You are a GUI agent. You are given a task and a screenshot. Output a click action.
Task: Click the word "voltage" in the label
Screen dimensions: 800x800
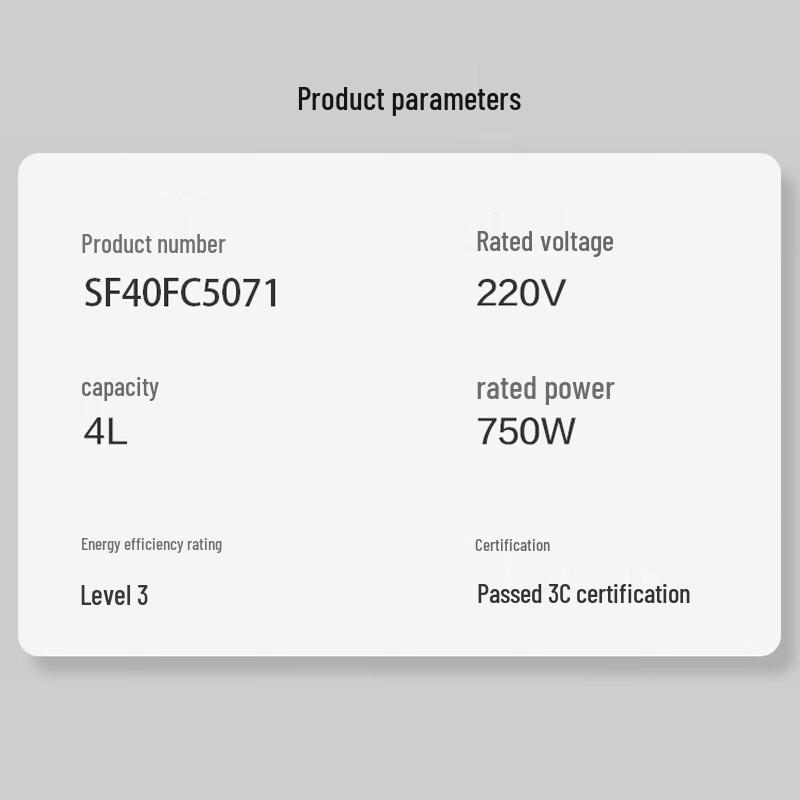577,242
